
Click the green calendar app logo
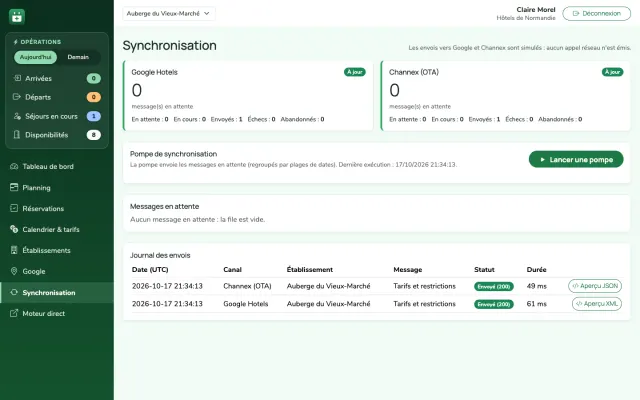click(x=17, y=17)
